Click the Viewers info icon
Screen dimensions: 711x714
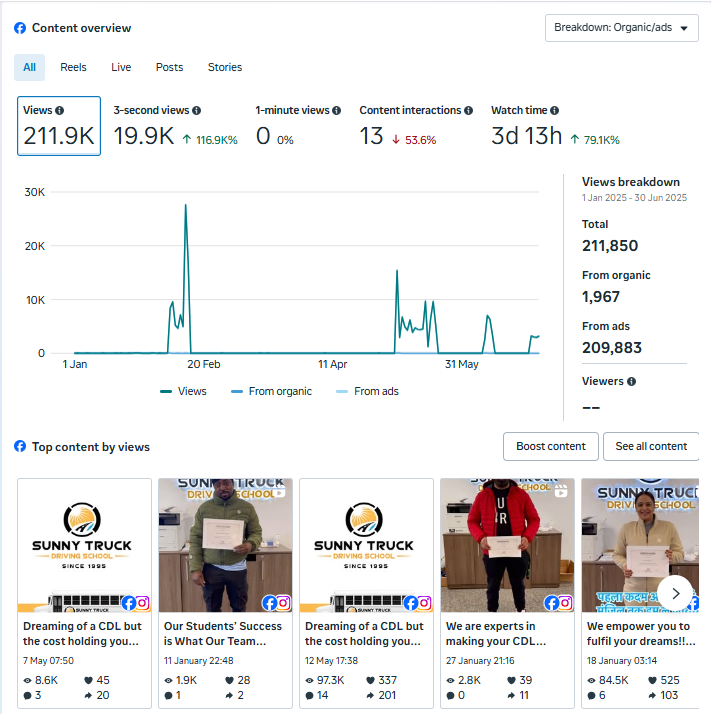631,381
